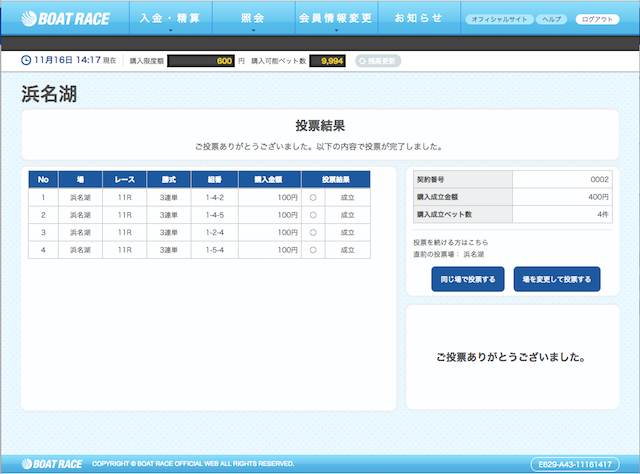The height and width of the screenshot is (474, 640).
Task: Click the 勝式 column header
Action: [169, 180]
